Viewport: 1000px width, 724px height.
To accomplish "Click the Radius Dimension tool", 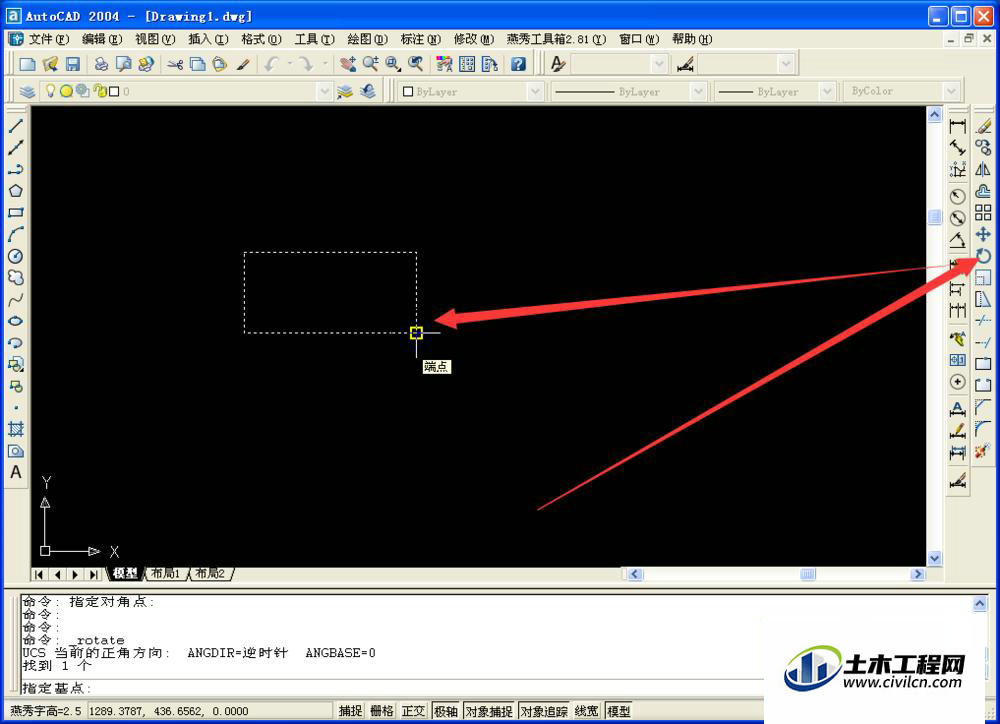I will click(x=957, y=196).
